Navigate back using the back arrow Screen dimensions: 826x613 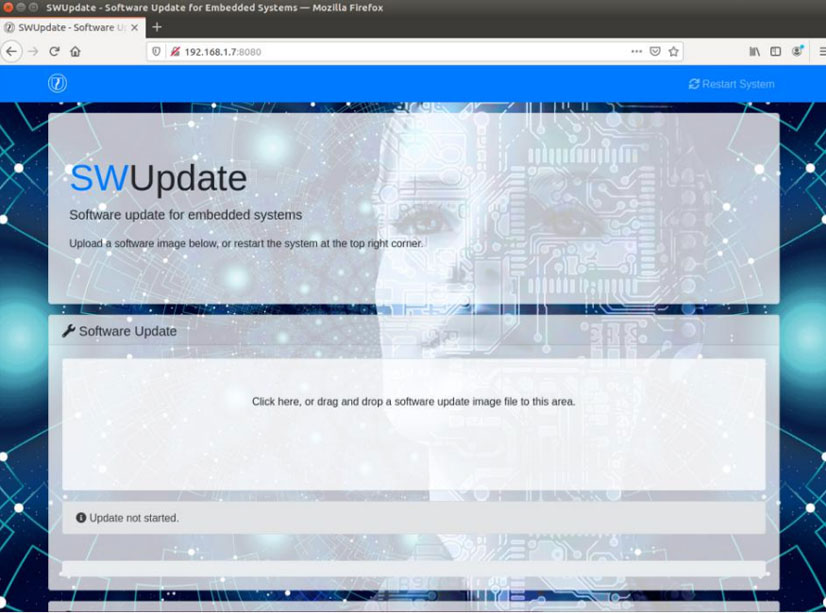(12, 50)
